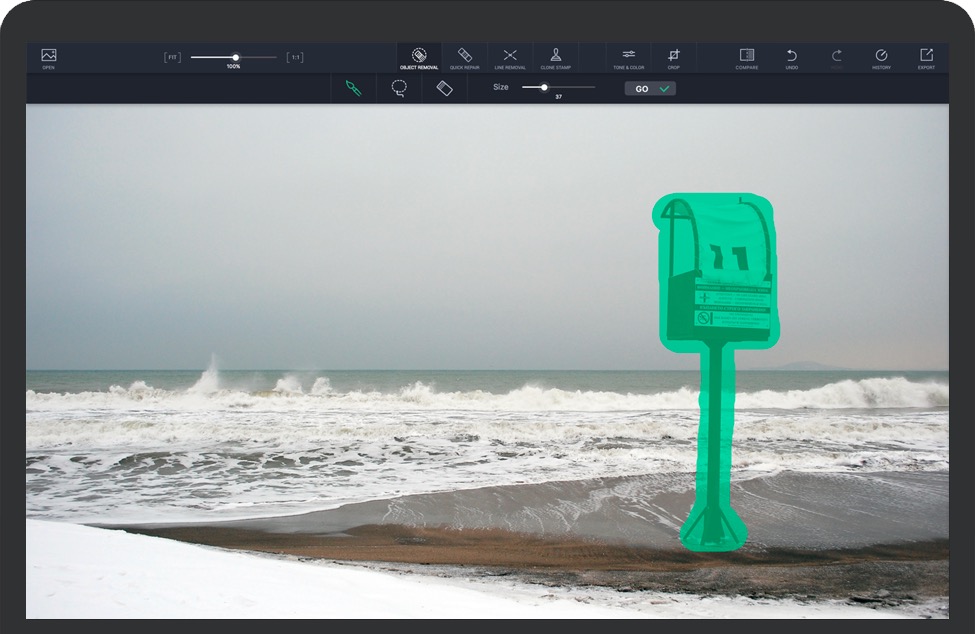Image resolution: width=975 pixels, height=634 pixels.
Task: Toggle the Compare view
Action: (x=746, y=57)
